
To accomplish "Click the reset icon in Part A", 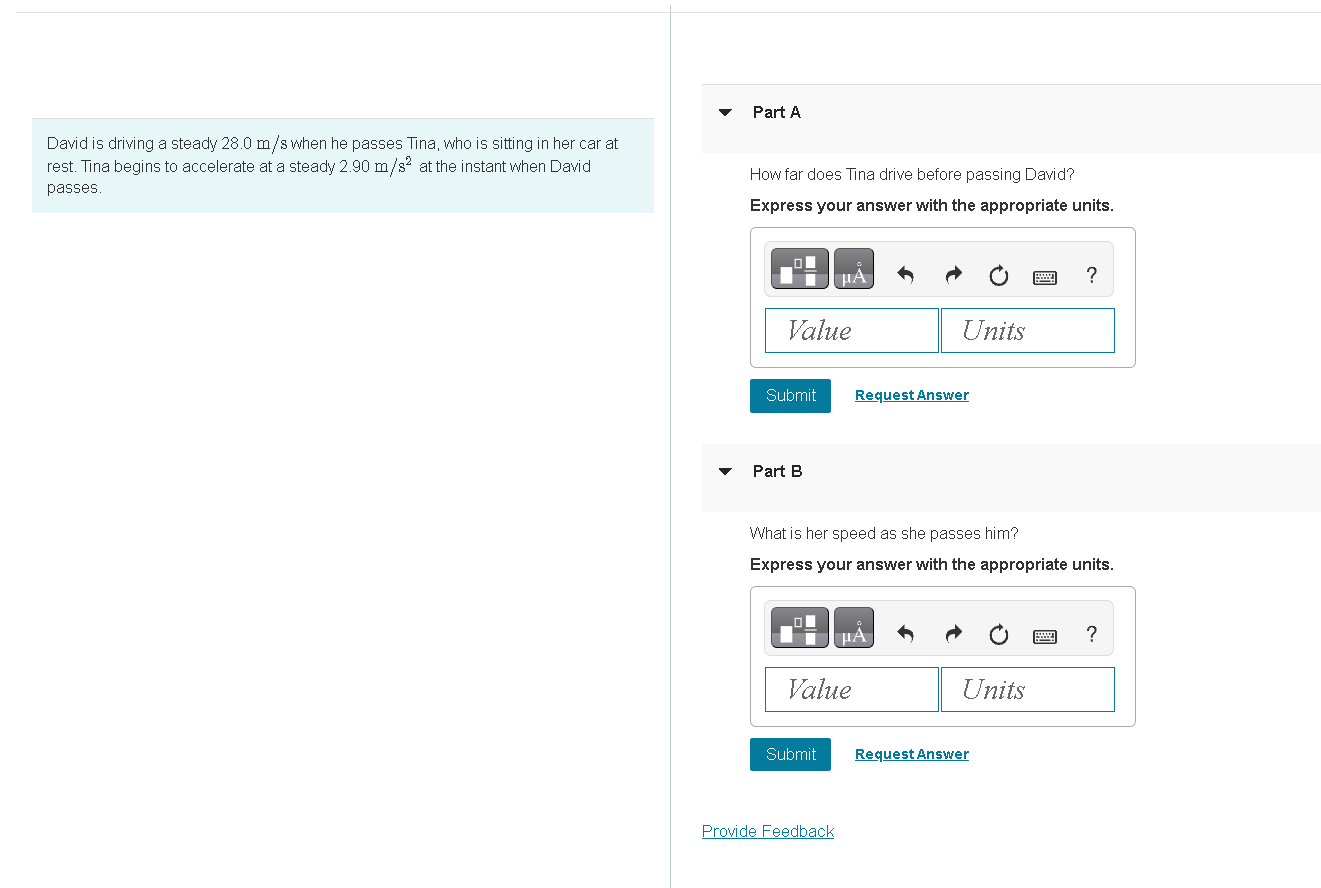I will coord(999,276).
